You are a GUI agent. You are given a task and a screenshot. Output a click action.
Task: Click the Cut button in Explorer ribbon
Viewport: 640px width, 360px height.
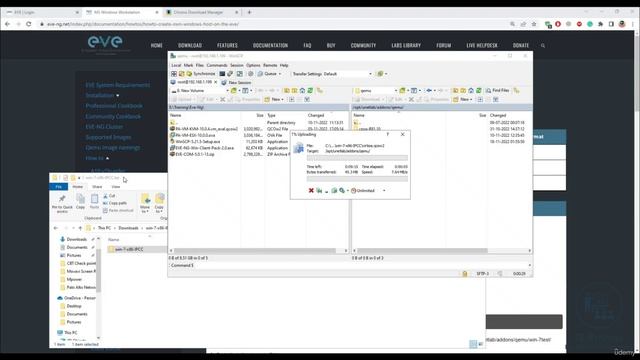(x=109, y=196)
